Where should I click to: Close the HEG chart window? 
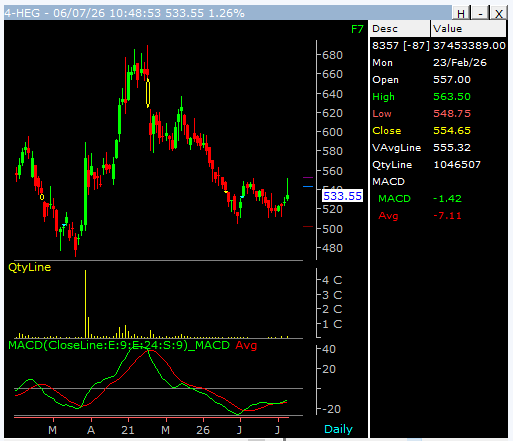coord(499,13)
